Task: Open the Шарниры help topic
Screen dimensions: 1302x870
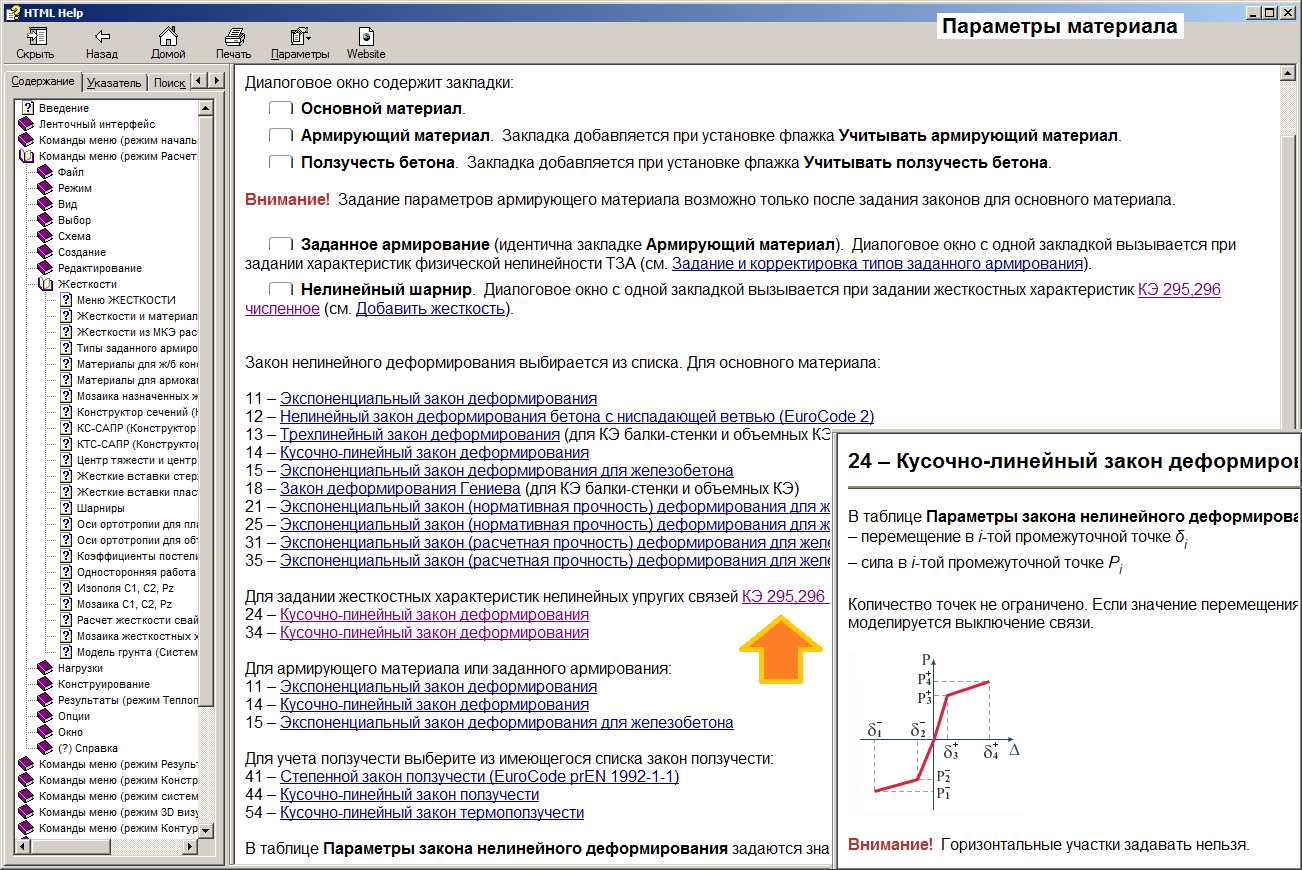Action: point(100,508)
